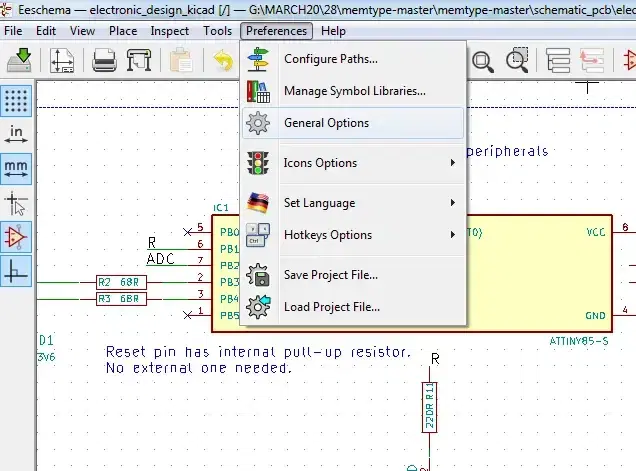Click the Leave sheet icon with red arrows
The image size is (636, 471).
[592, 60]
